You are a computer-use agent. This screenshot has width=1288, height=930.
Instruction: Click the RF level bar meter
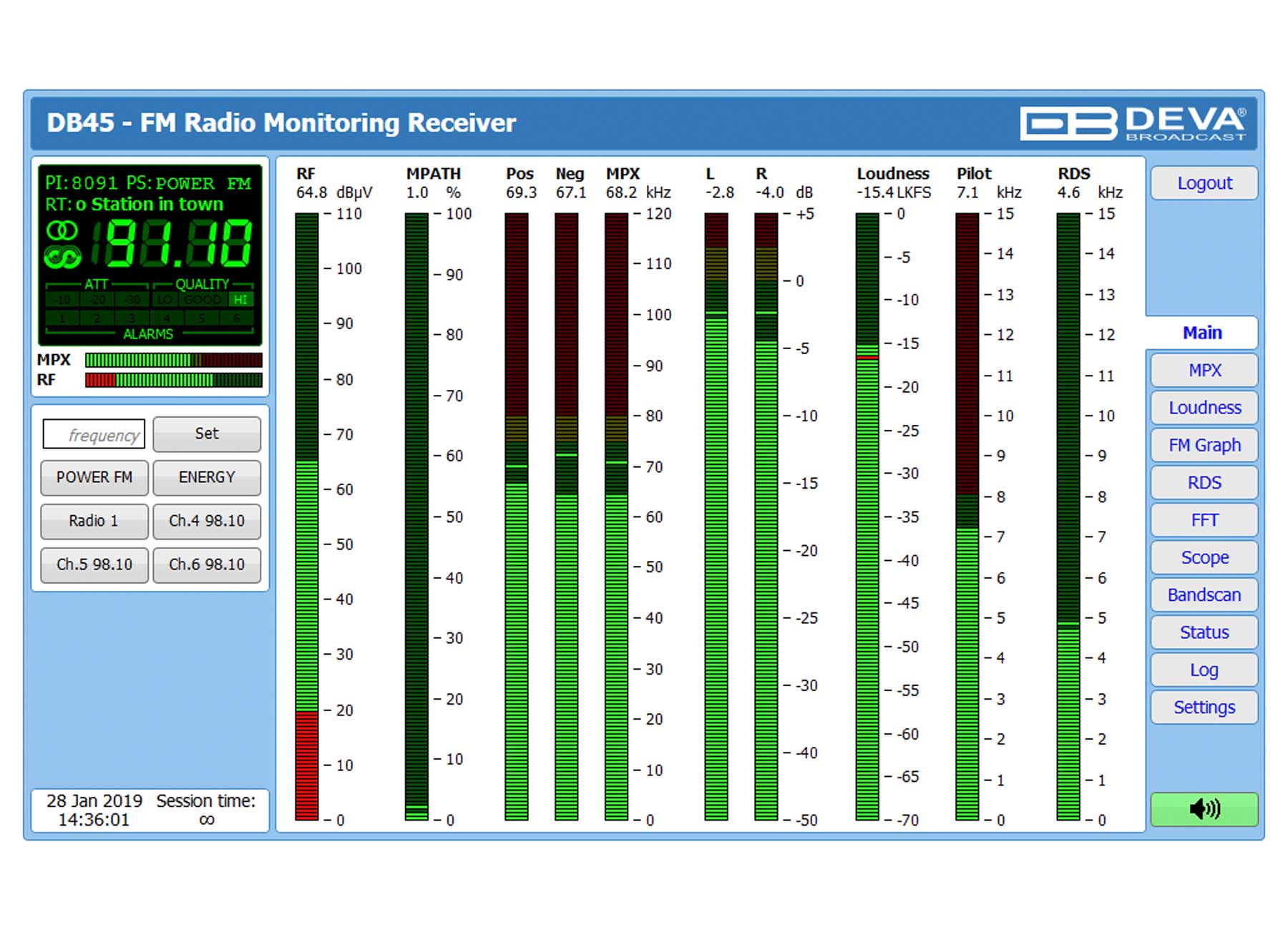coord(307,517)
